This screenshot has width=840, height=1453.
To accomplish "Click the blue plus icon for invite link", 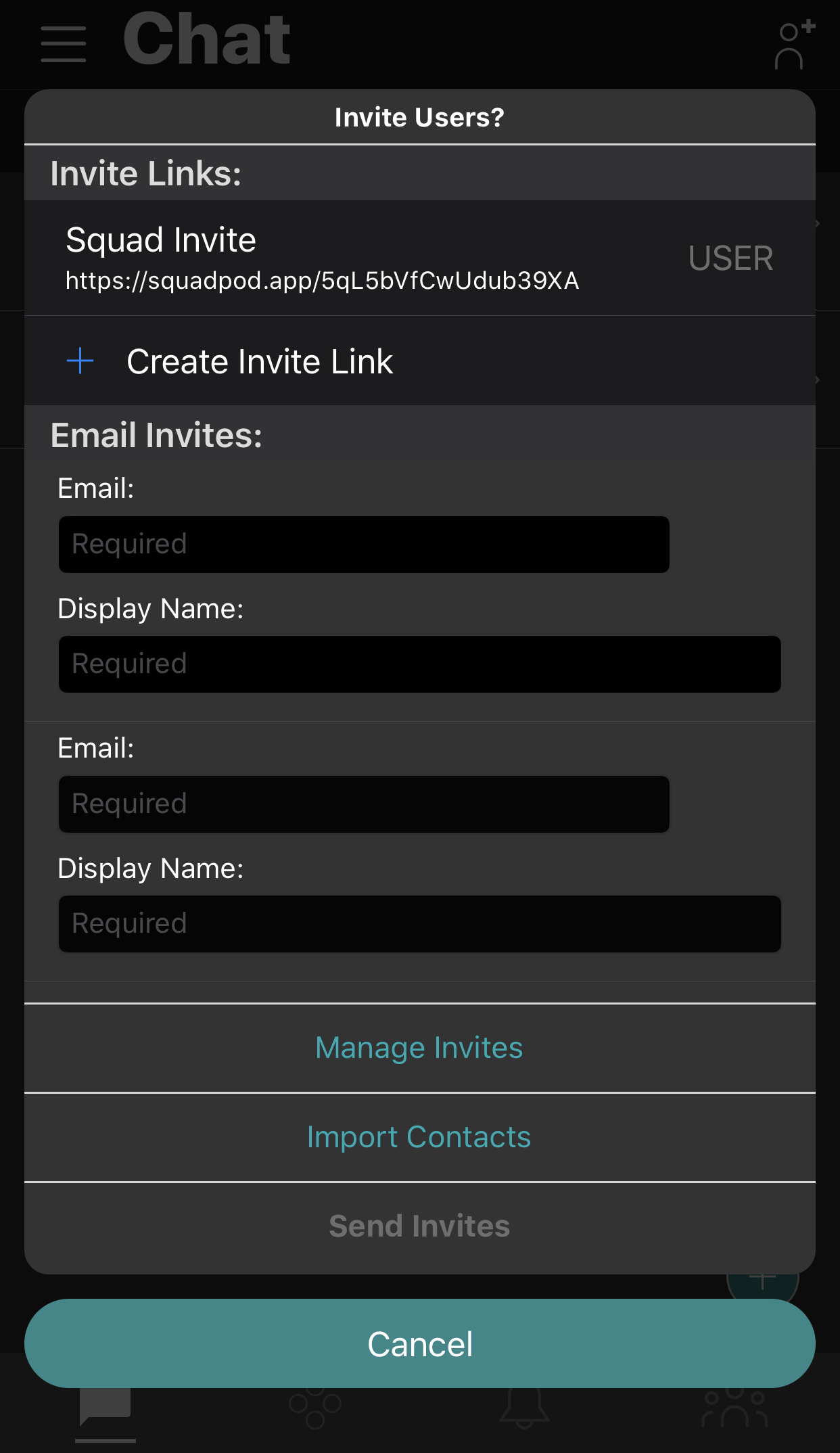I will (x=80, y=361).
